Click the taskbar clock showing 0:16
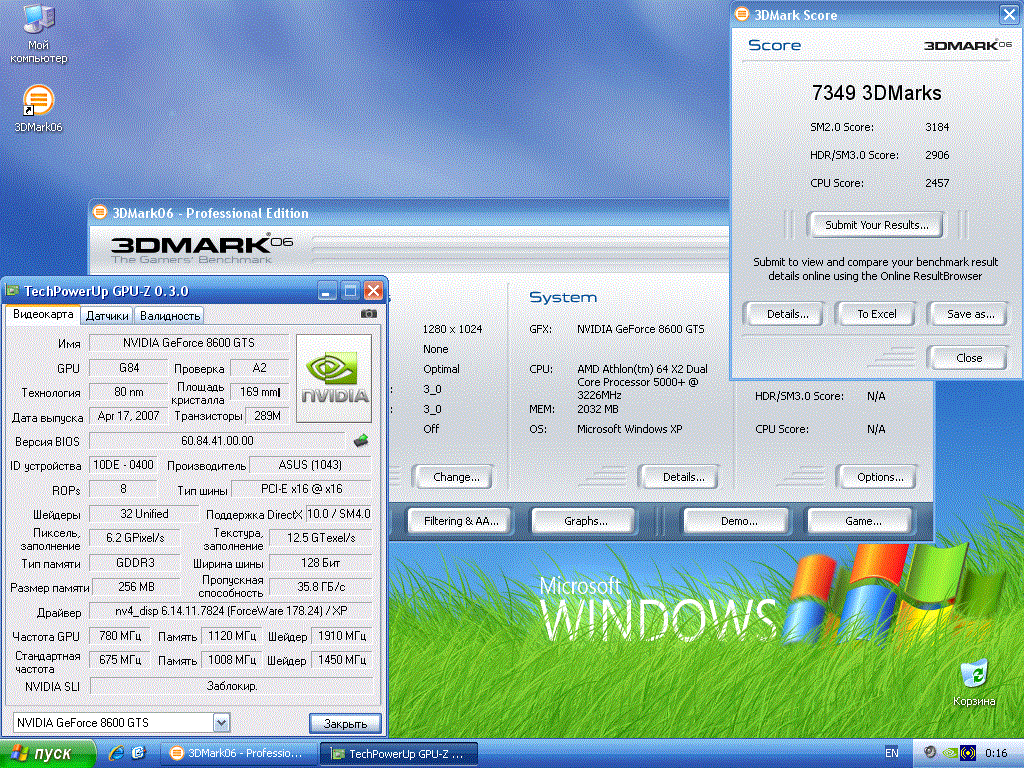 pos(996,753)
